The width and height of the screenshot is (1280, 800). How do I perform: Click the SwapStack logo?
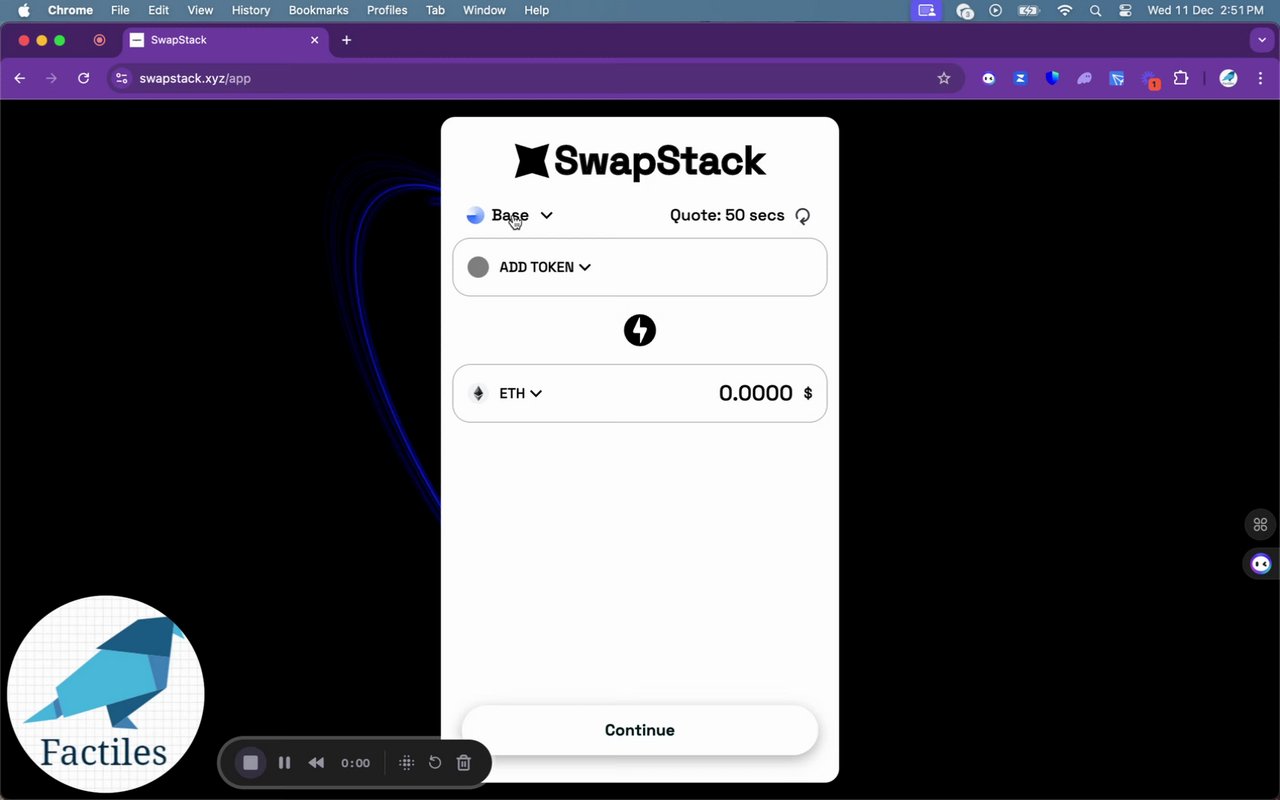click(x=640, y=161)
